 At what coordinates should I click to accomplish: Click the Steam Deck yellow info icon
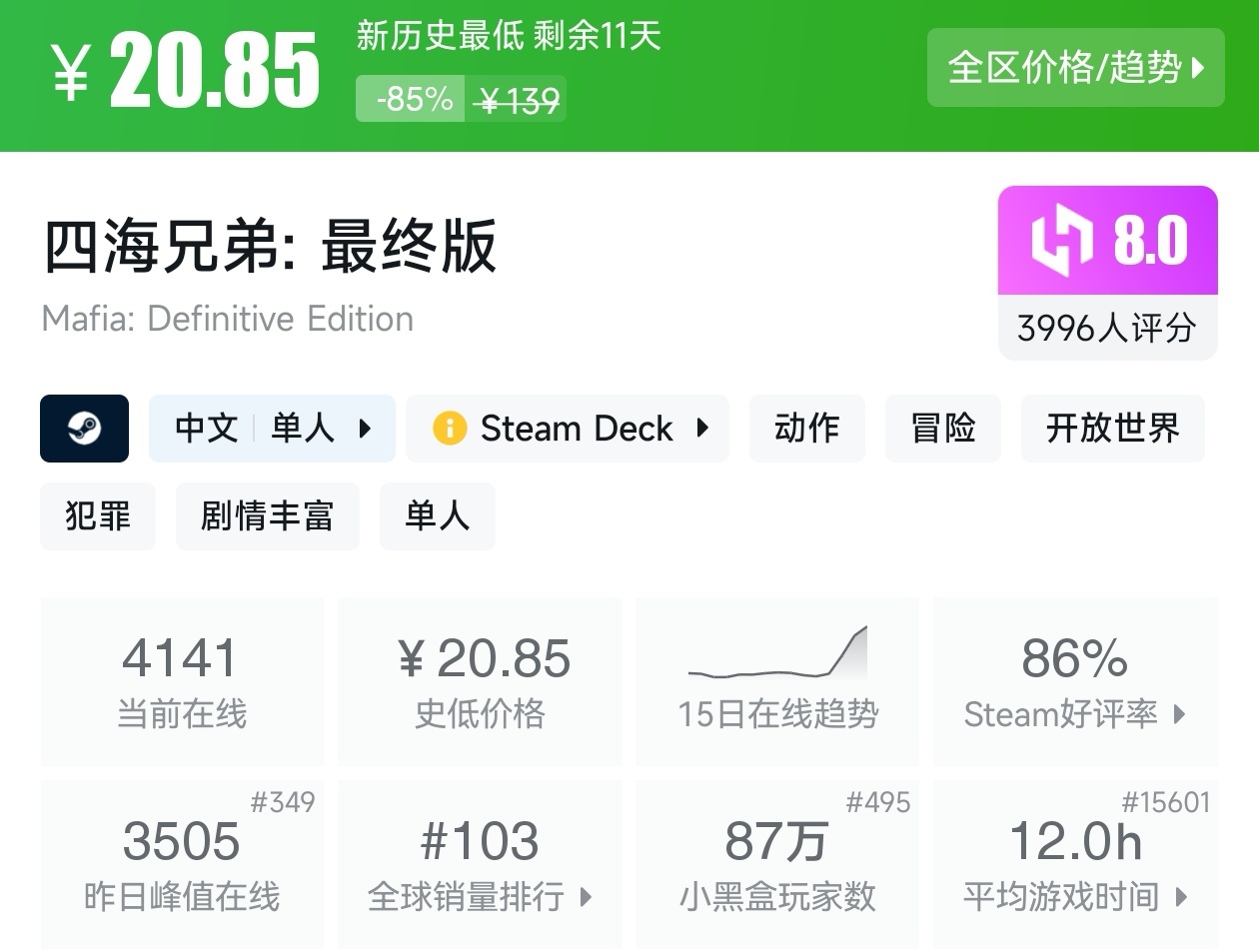450,429
